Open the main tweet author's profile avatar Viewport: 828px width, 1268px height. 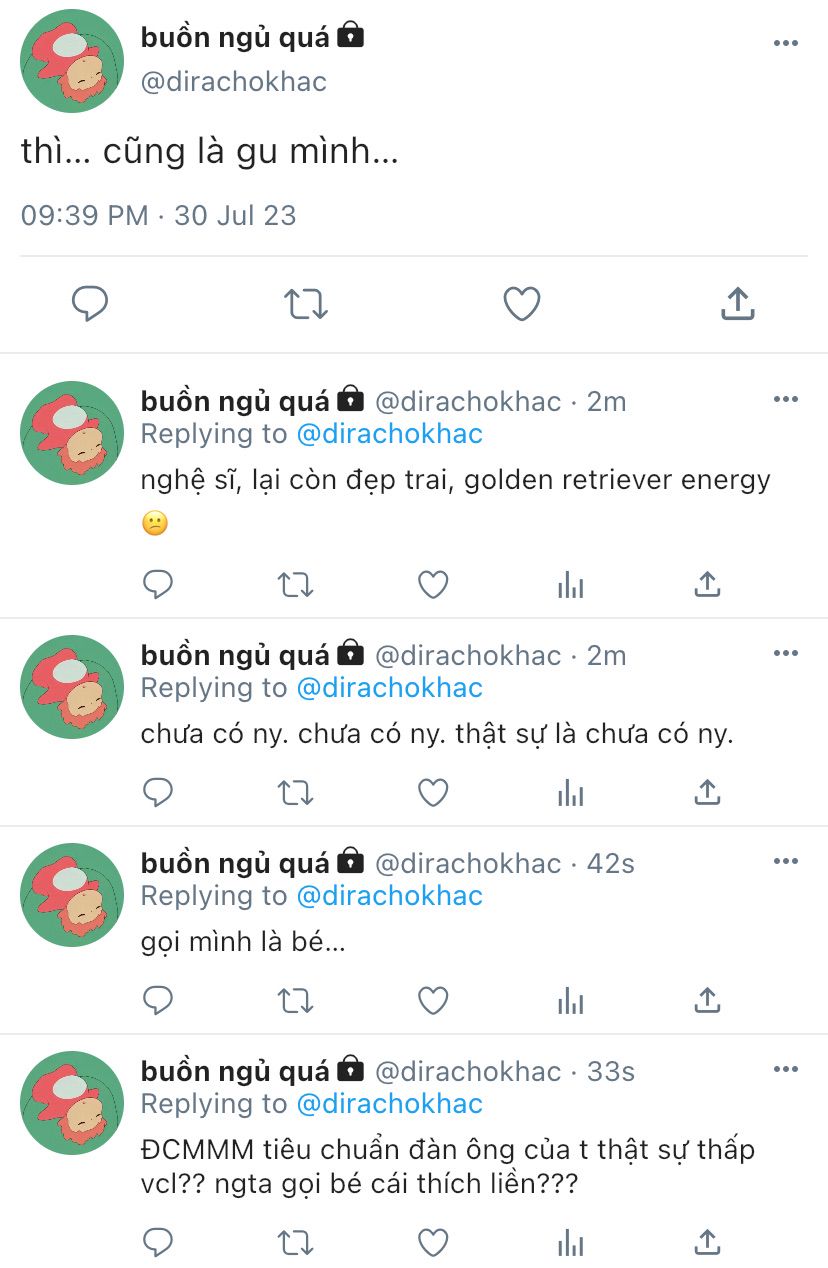coord(72,61)
